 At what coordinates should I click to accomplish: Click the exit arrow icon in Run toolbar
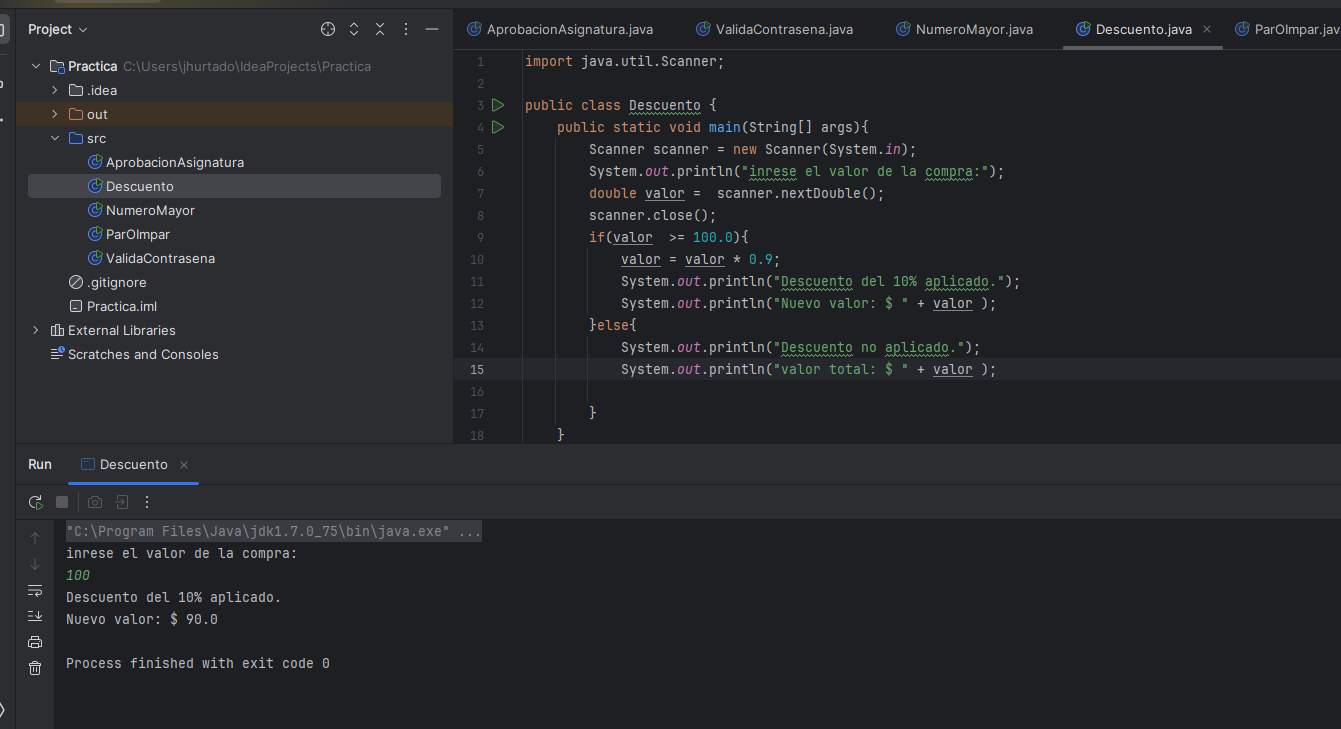121,502
